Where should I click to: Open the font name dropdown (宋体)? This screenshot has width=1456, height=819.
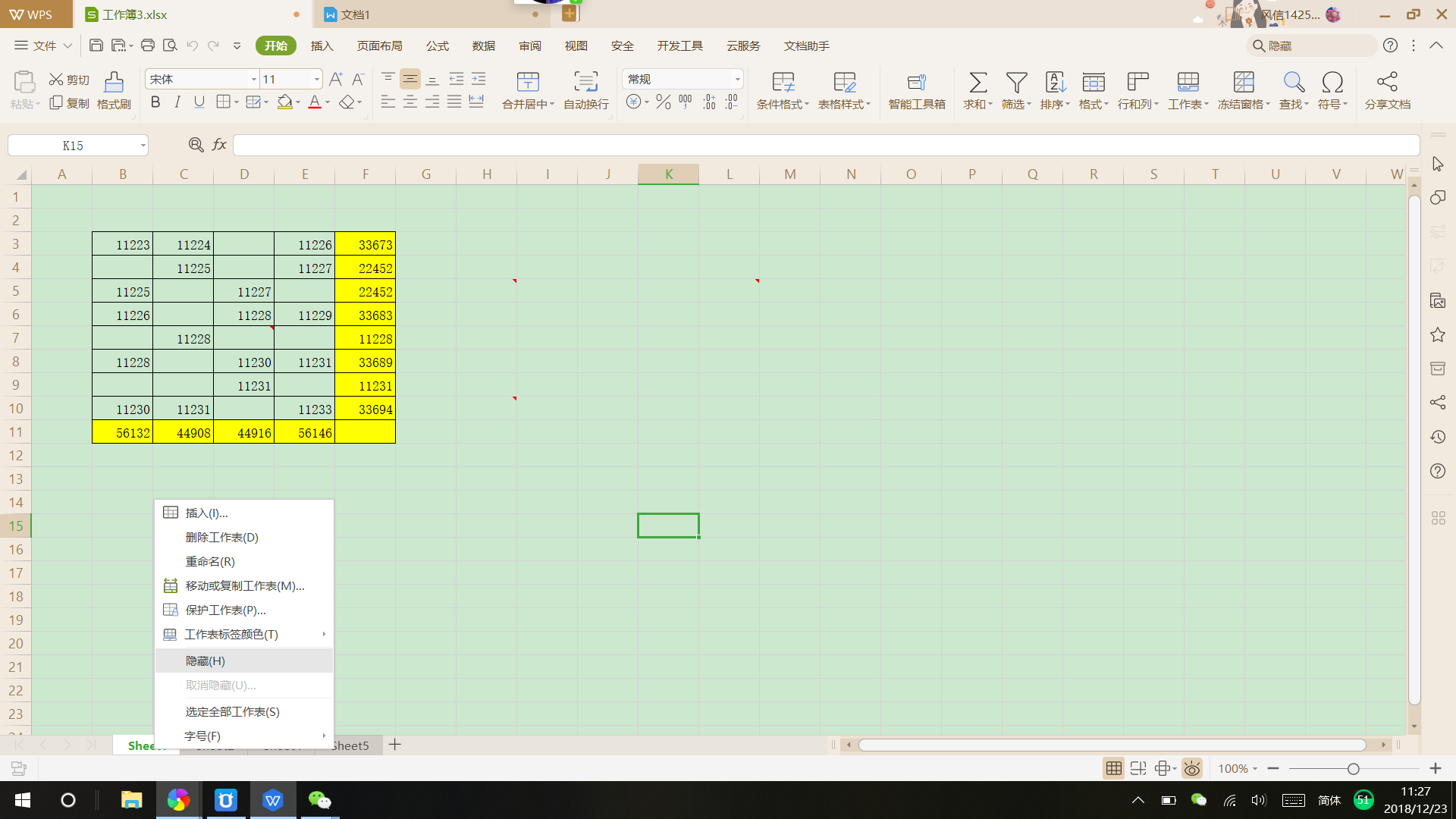tap(253, 80)
